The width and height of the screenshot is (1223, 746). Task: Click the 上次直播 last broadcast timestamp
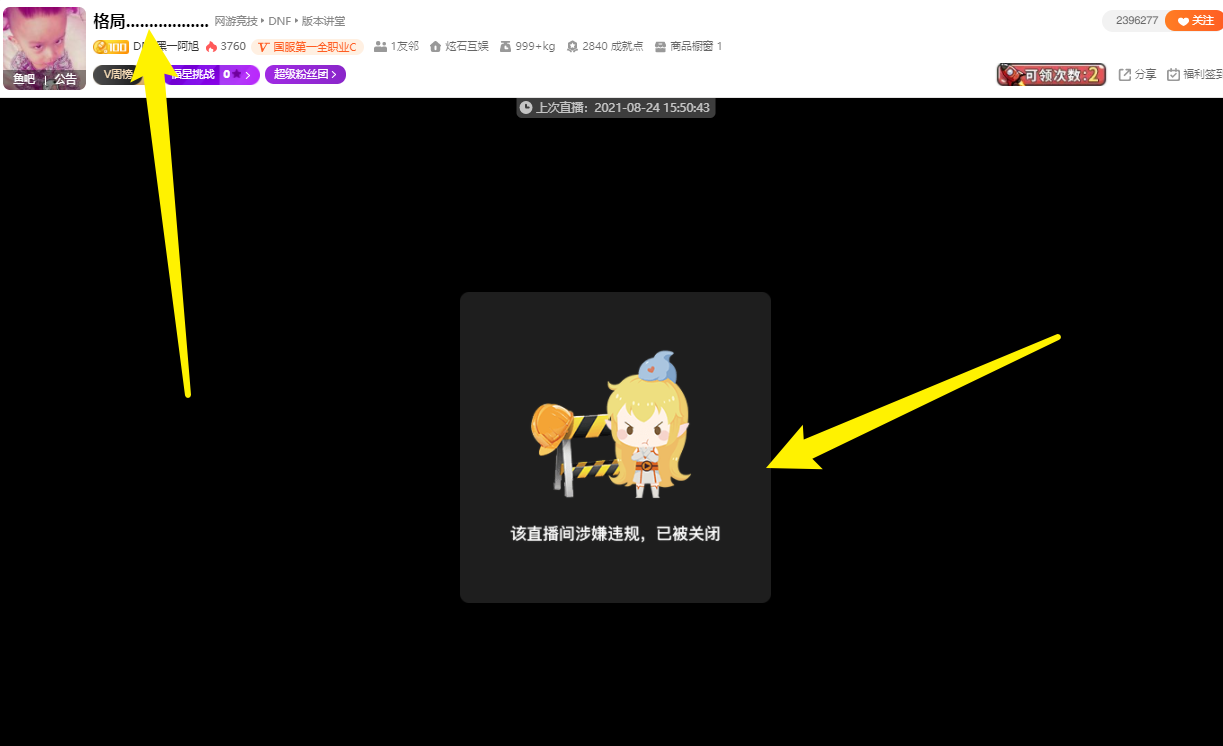click(615, 108)
